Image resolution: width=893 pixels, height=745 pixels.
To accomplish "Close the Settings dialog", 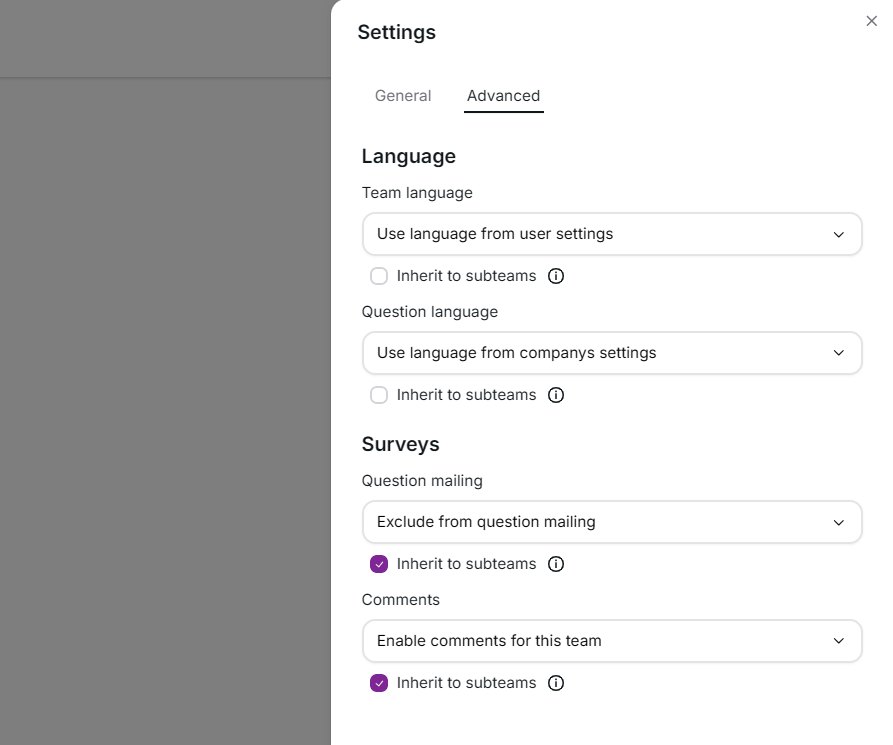I will point(871,20).
